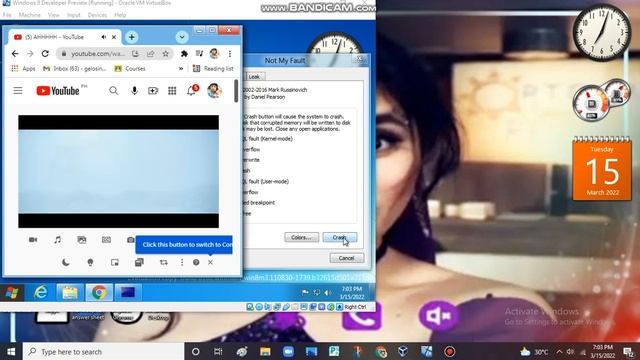The width and height of the screenshot is (640, 360).
Task: Open Internet Explorer in guest taskbar
Action: [40, 293]
